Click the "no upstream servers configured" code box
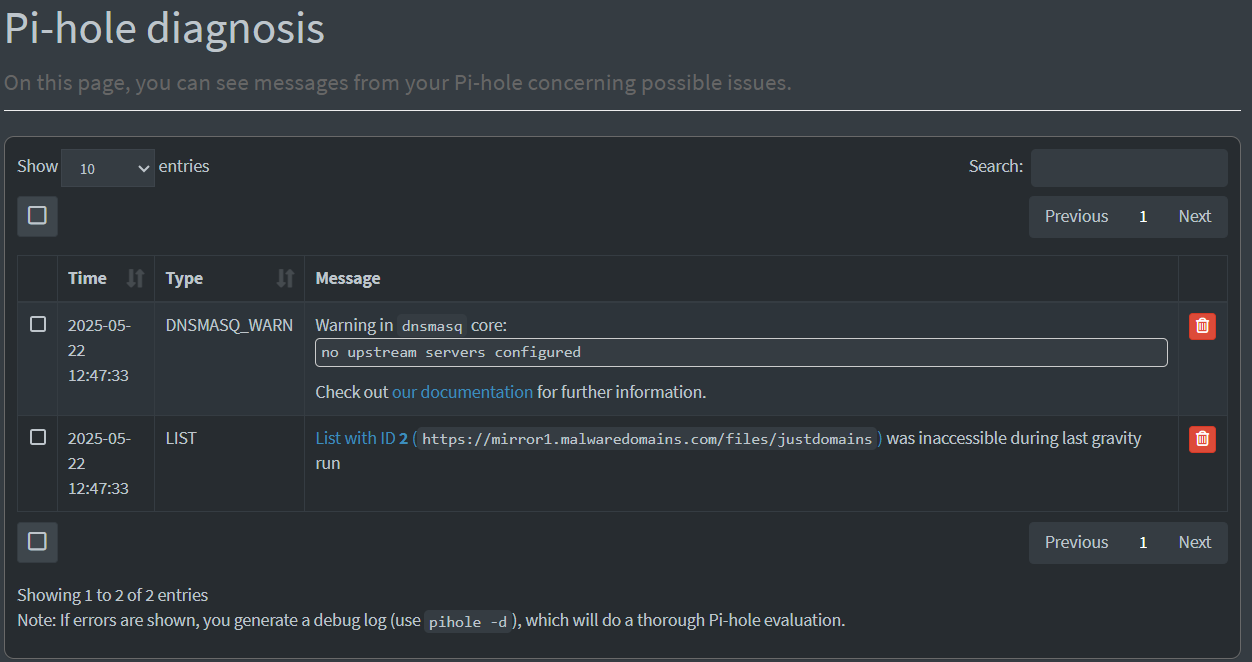This screenshot has height=662, width=1252. [741, 352]
